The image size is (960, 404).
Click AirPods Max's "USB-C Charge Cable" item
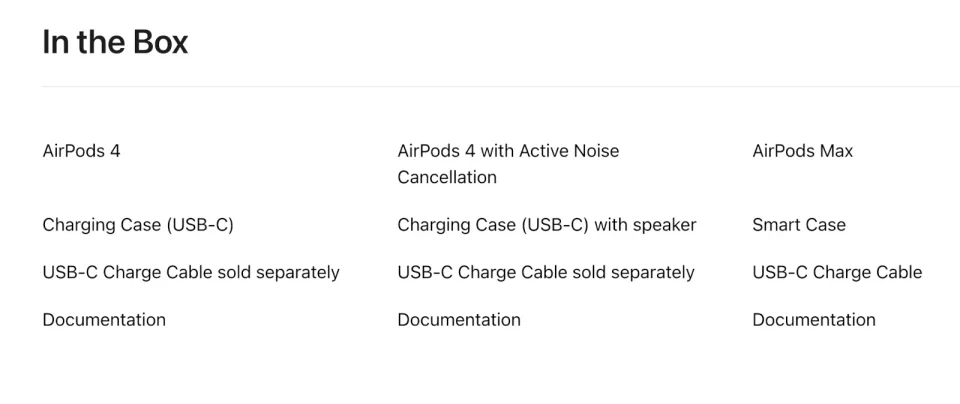pos(837,272)
